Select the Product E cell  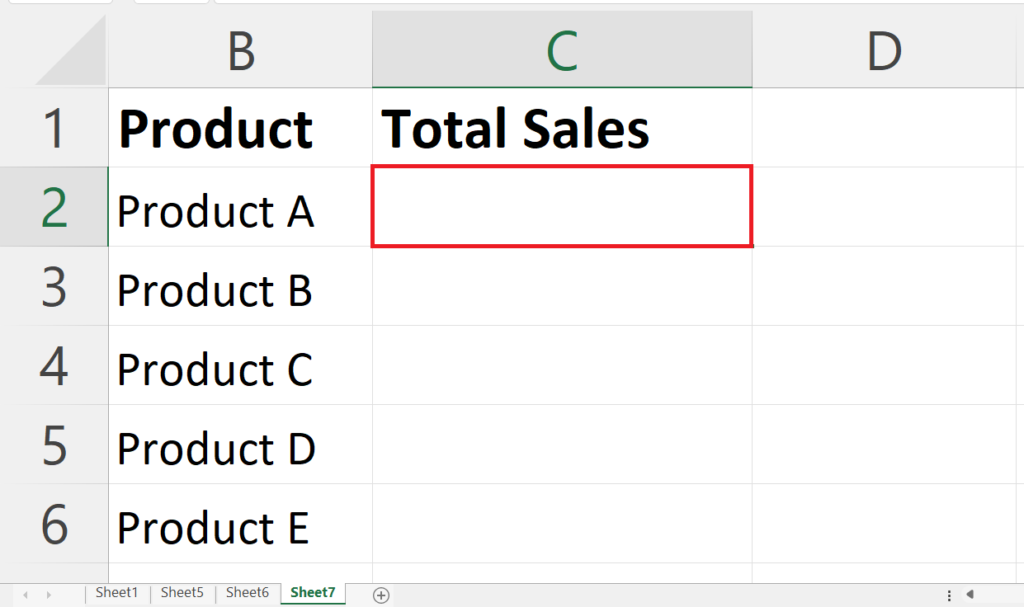click(240, 524)
